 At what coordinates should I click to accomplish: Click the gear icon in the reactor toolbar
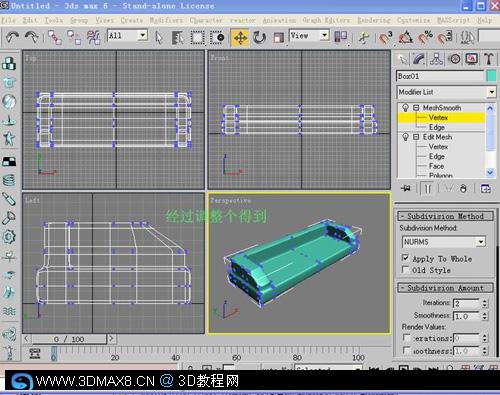(x=9, y=237)
